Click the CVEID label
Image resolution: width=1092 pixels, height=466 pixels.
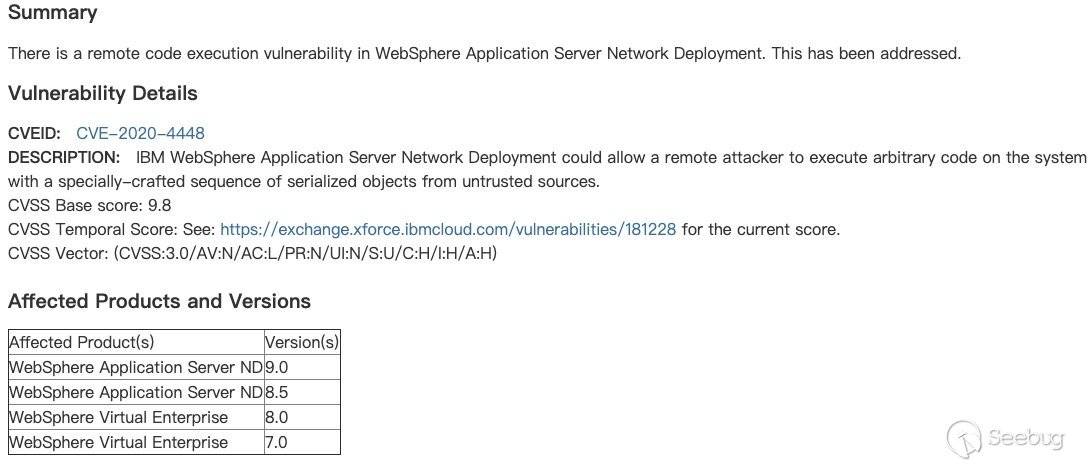click(34, 133)
